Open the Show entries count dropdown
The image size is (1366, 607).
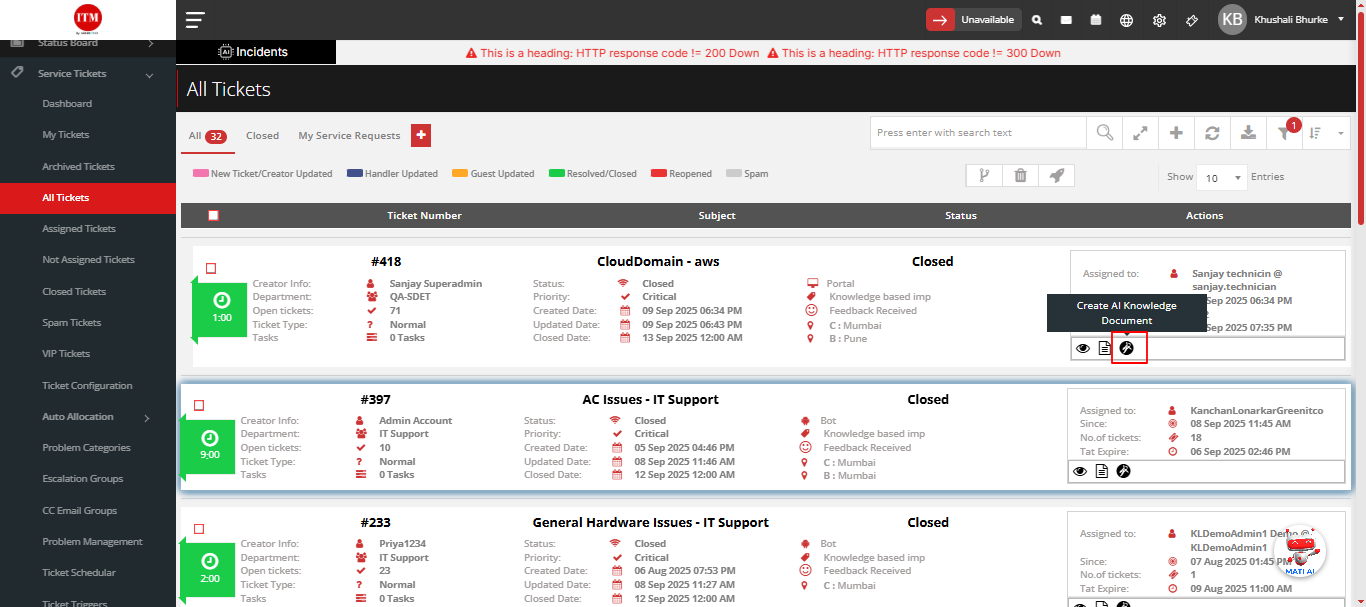tap(1222, 178)
